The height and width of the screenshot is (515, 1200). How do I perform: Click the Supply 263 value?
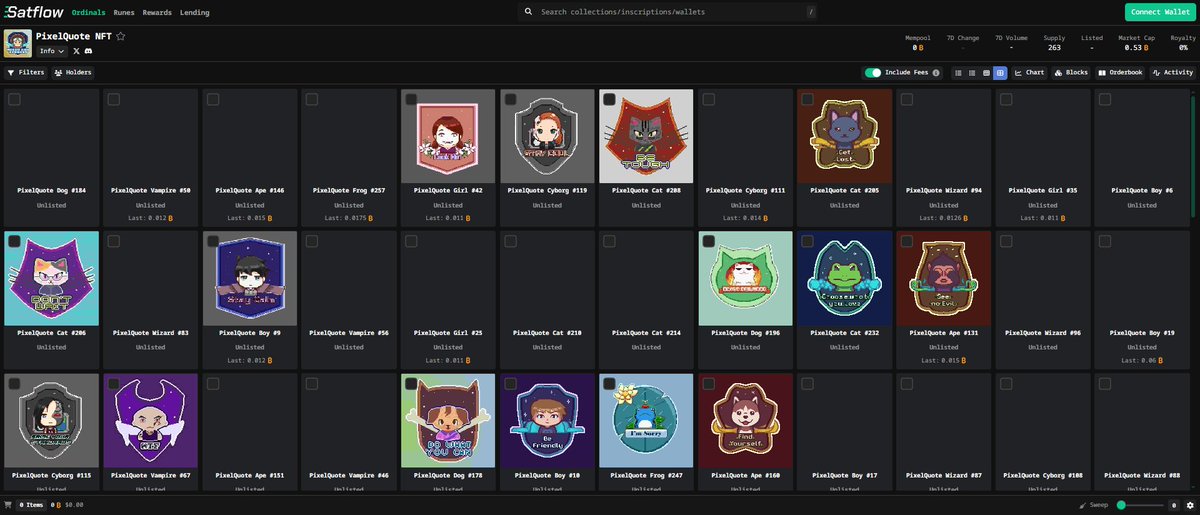click(1054, 47)
